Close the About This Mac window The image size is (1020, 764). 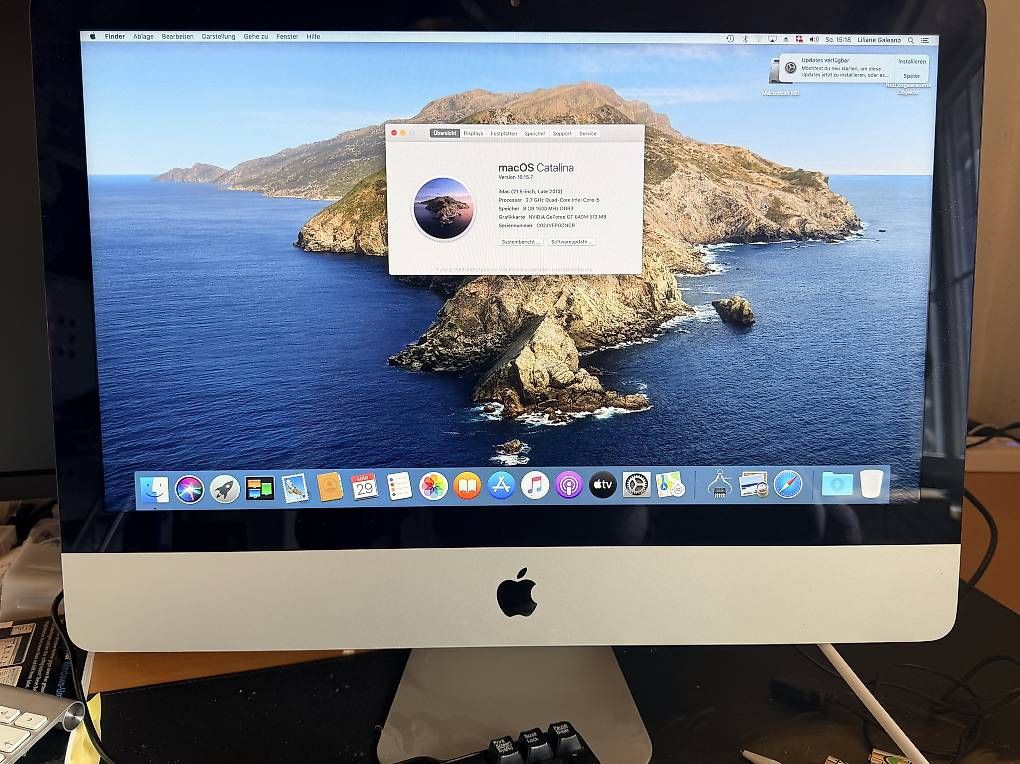tap(394, 133)
